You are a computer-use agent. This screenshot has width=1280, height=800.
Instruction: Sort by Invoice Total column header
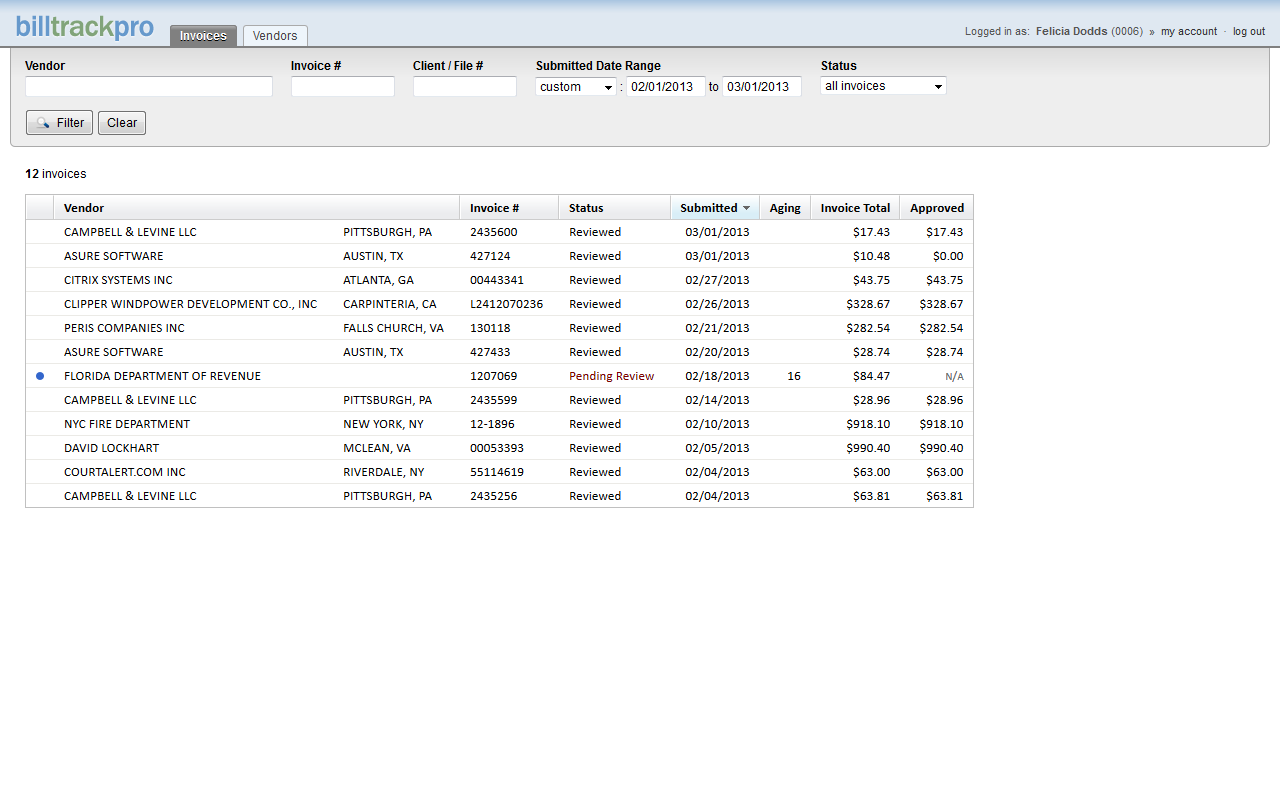click(x=855, y=208)
